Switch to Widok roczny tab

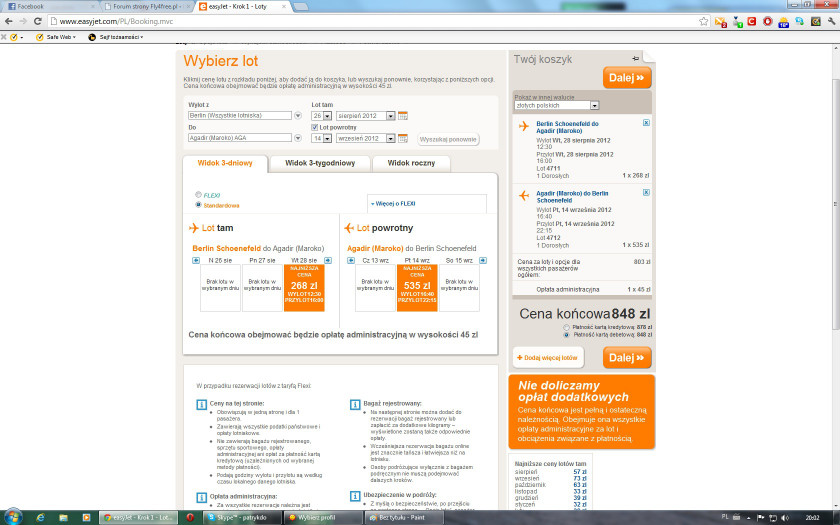tap(411, 163)
